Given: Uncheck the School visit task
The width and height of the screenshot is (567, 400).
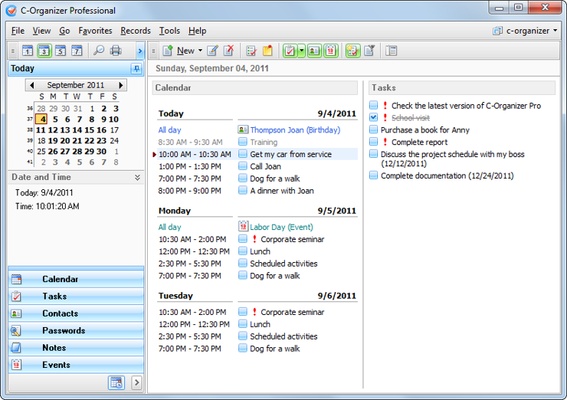Looking at the screenshot, I should click(x=374, y=117).
